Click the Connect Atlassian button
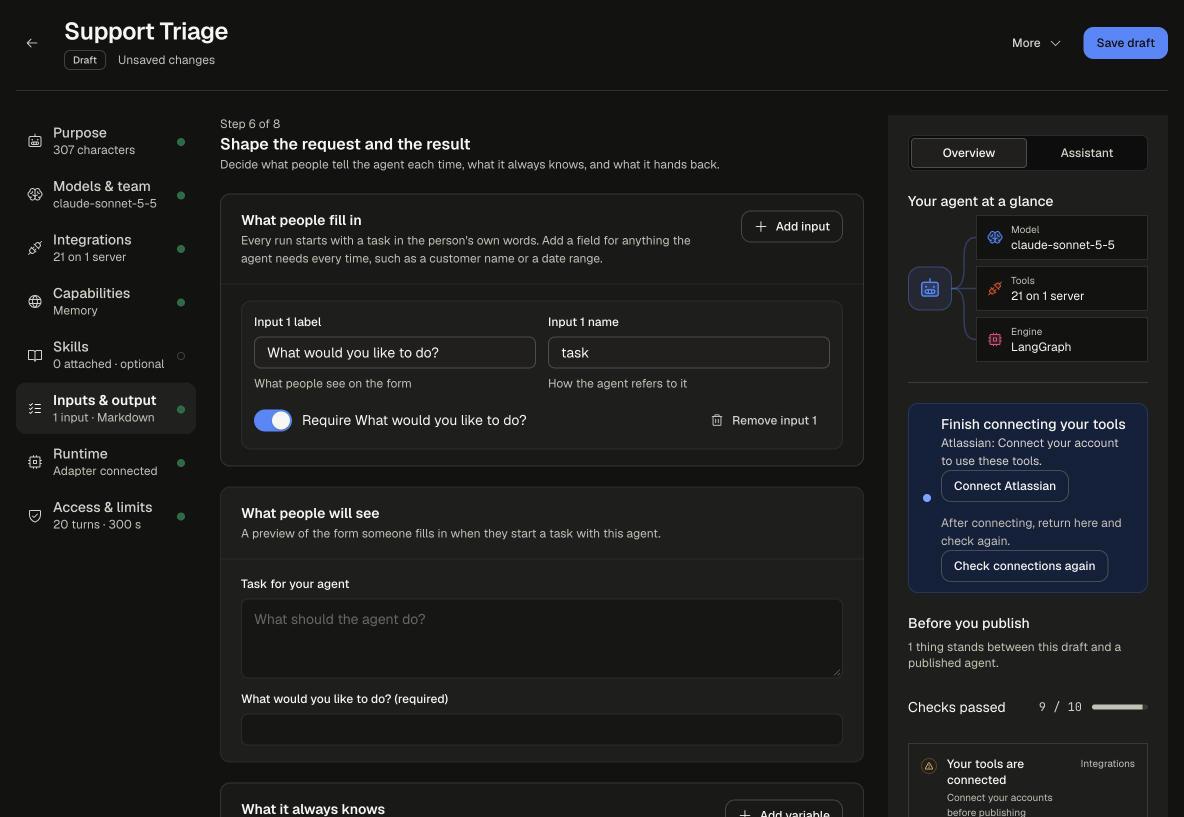 [1004, 486]
